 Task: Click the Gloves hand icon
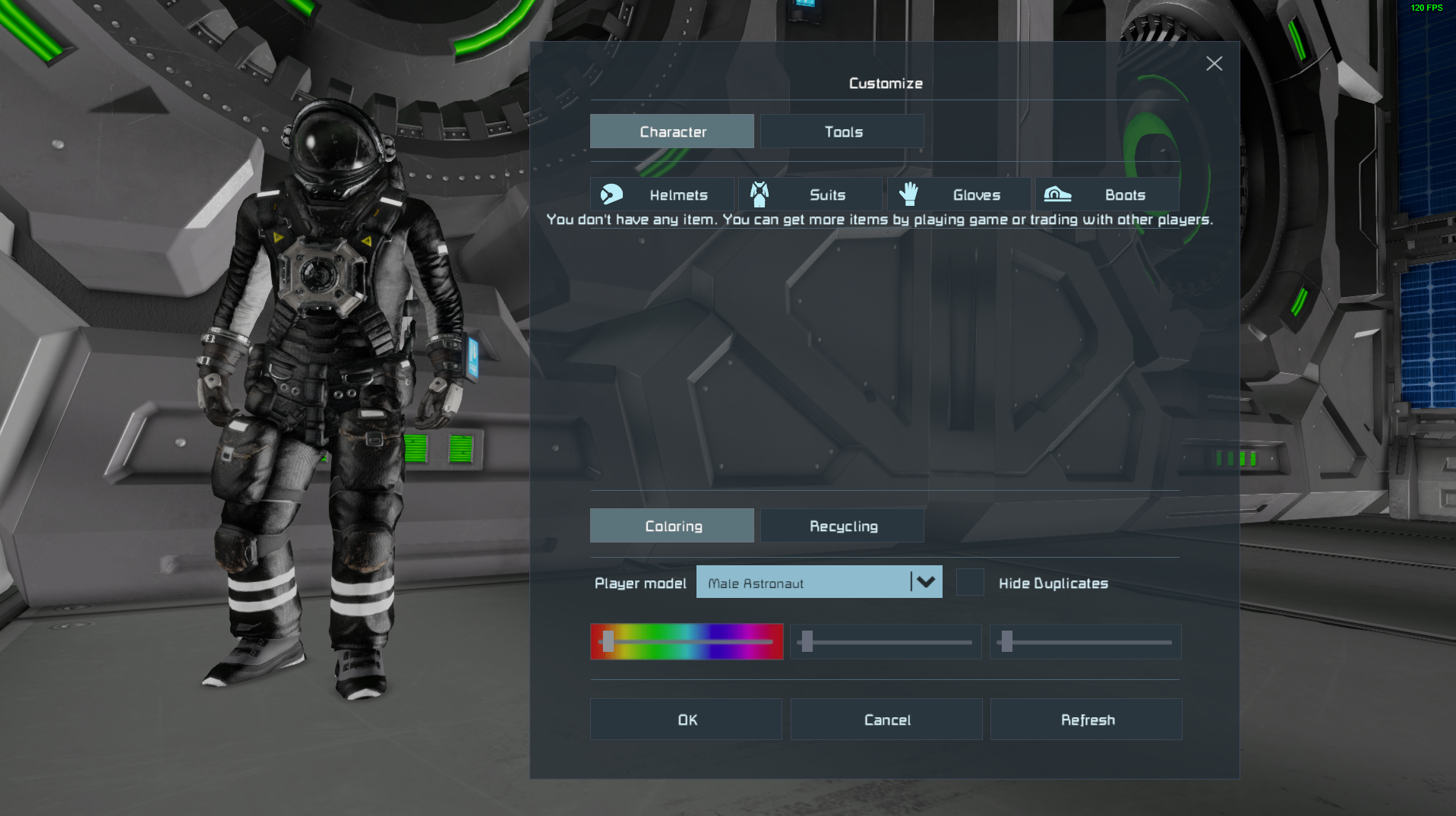908,195
